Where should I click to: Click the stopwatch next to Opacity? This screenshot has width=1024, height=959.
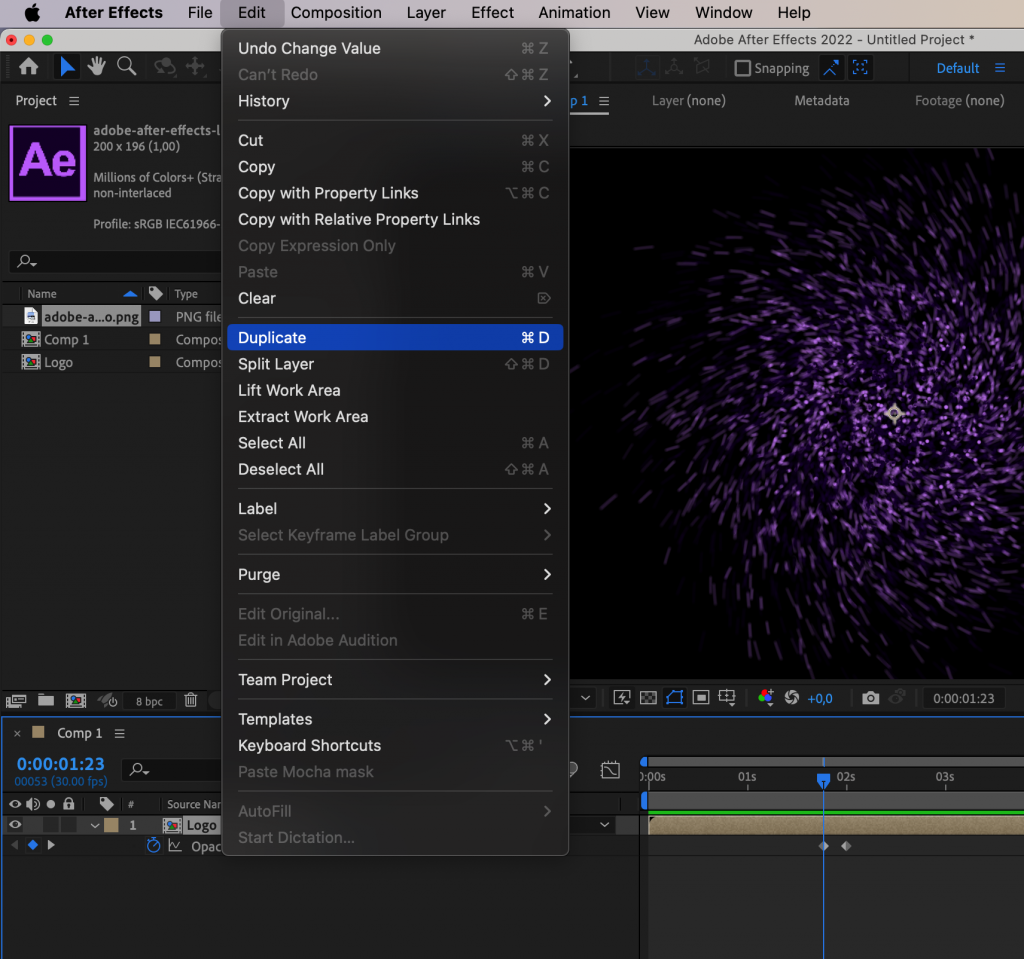coord(153,845)
